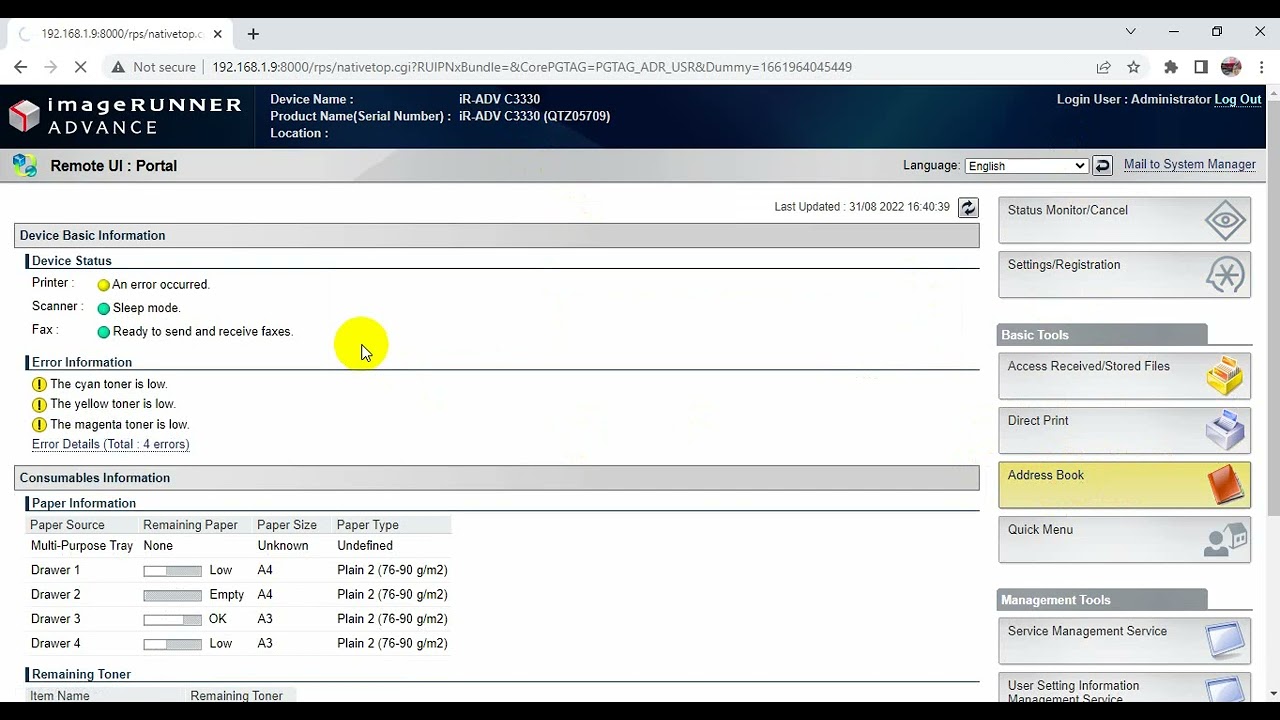Image resolution: width=1280 pixels, height=720 pixels.
Task: Open a new browser tab
Action: tap(253, 34)
